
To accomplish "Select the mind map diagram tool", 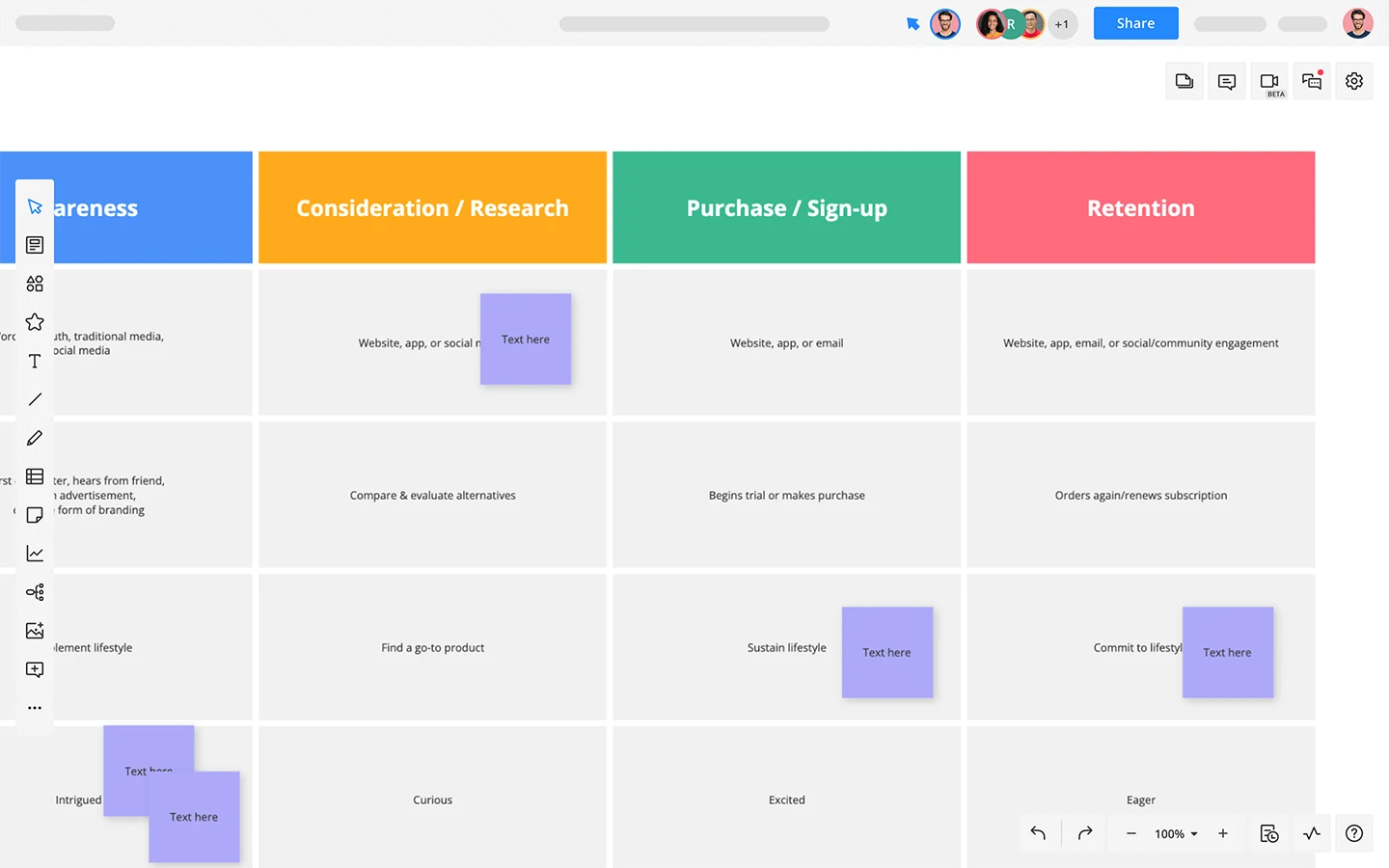I will point(35,592).
